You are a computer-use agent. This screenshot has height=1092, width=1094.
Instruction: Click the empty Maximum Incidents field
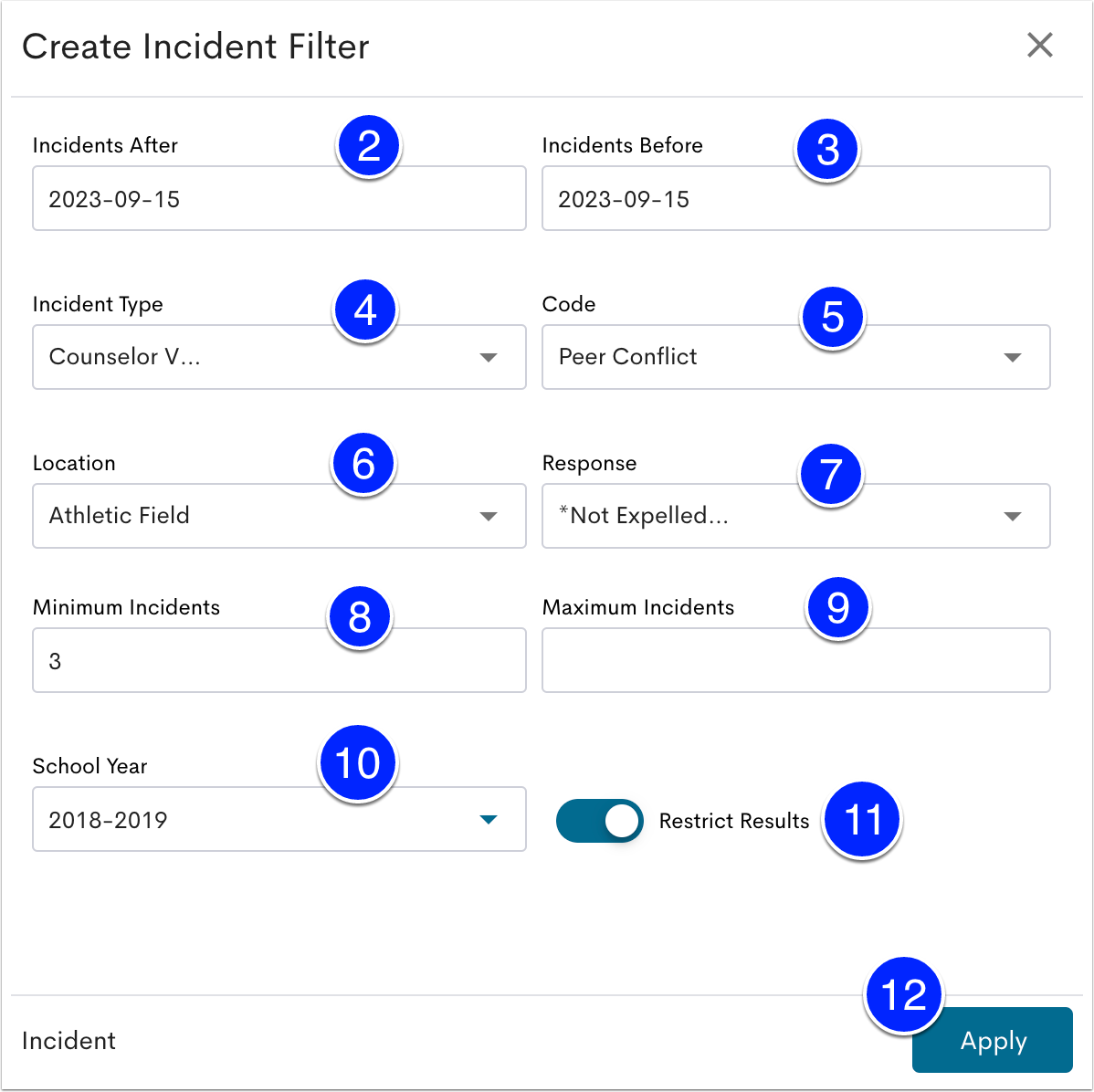(796, 660)
